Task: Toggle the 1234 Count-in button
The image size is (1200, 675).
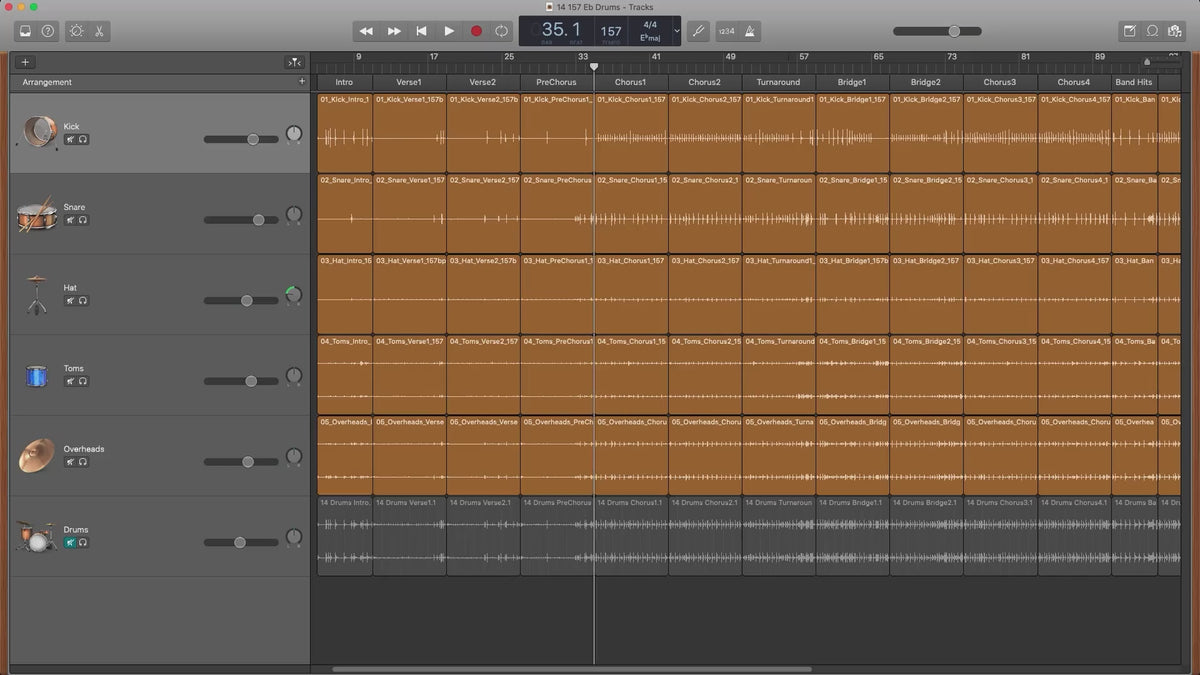Action: (x=726, y=31)
